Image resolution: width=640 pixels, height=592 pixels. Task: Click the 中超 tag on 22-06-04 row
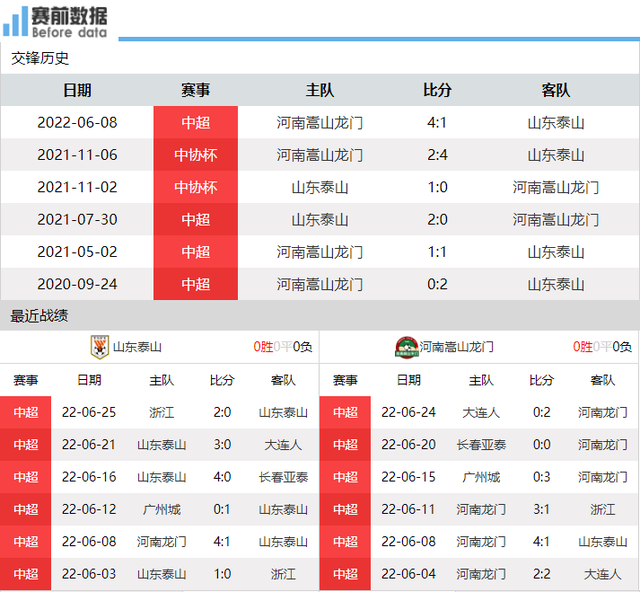point(345,574)
